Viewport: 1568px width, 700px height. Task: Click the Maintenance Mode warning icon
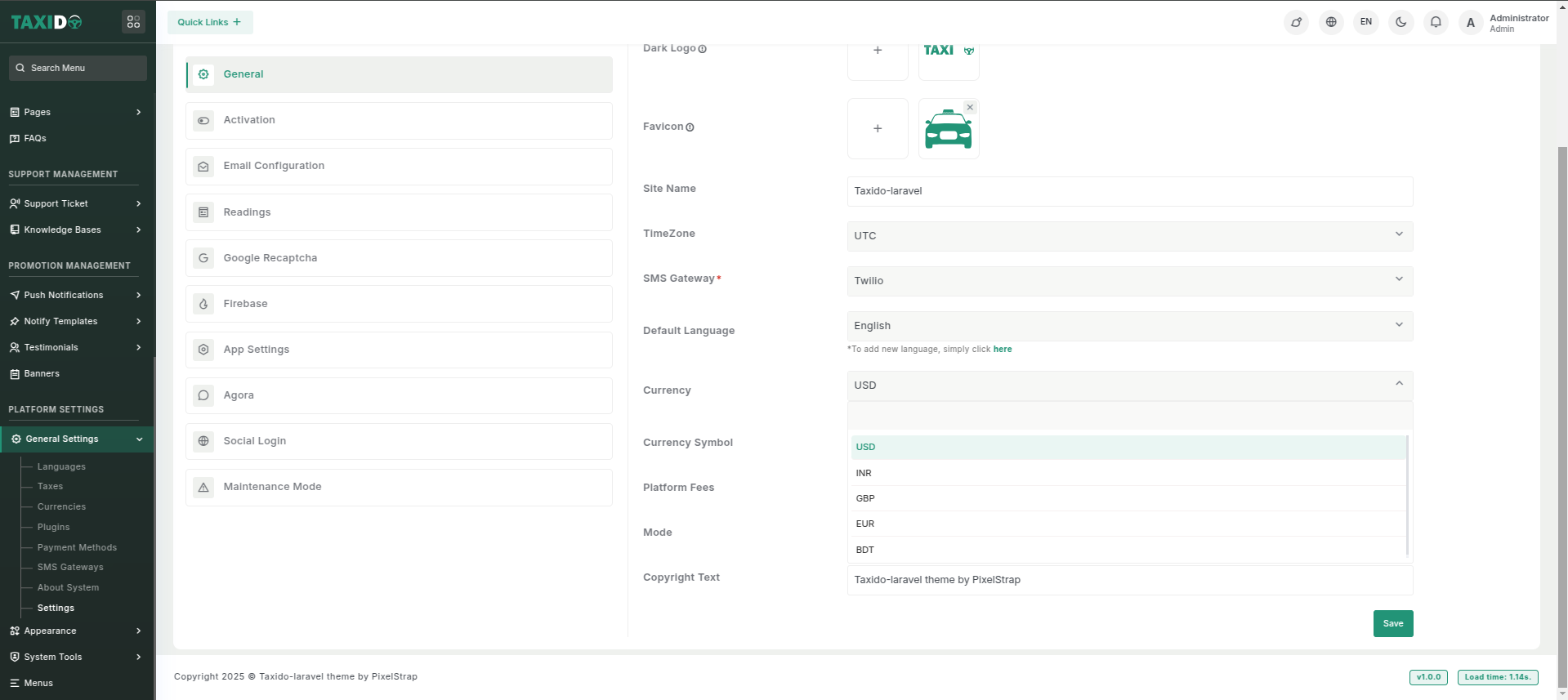pos(203,487)
